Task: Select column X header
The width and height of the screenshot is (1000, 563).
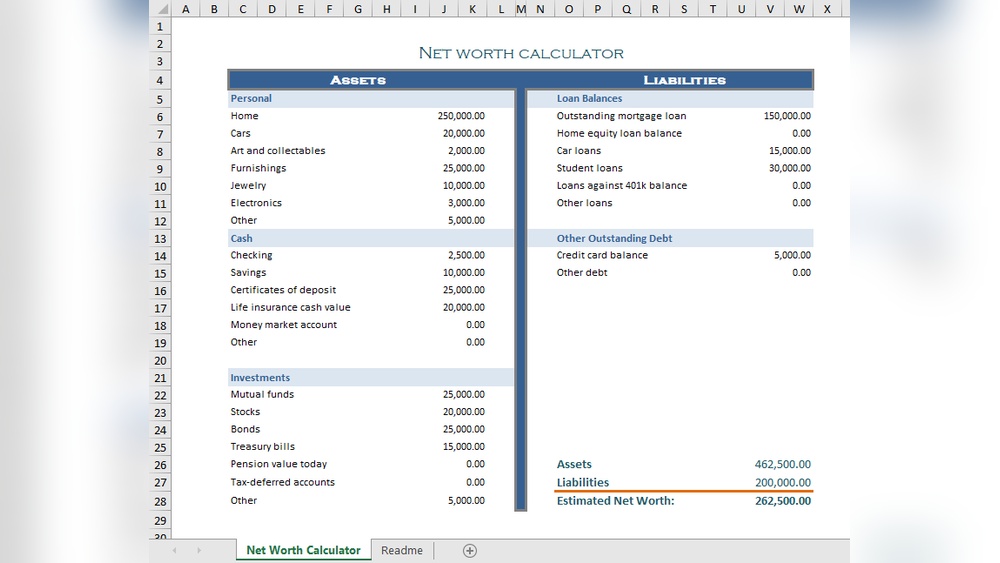Action: click(x=827, y=9)
